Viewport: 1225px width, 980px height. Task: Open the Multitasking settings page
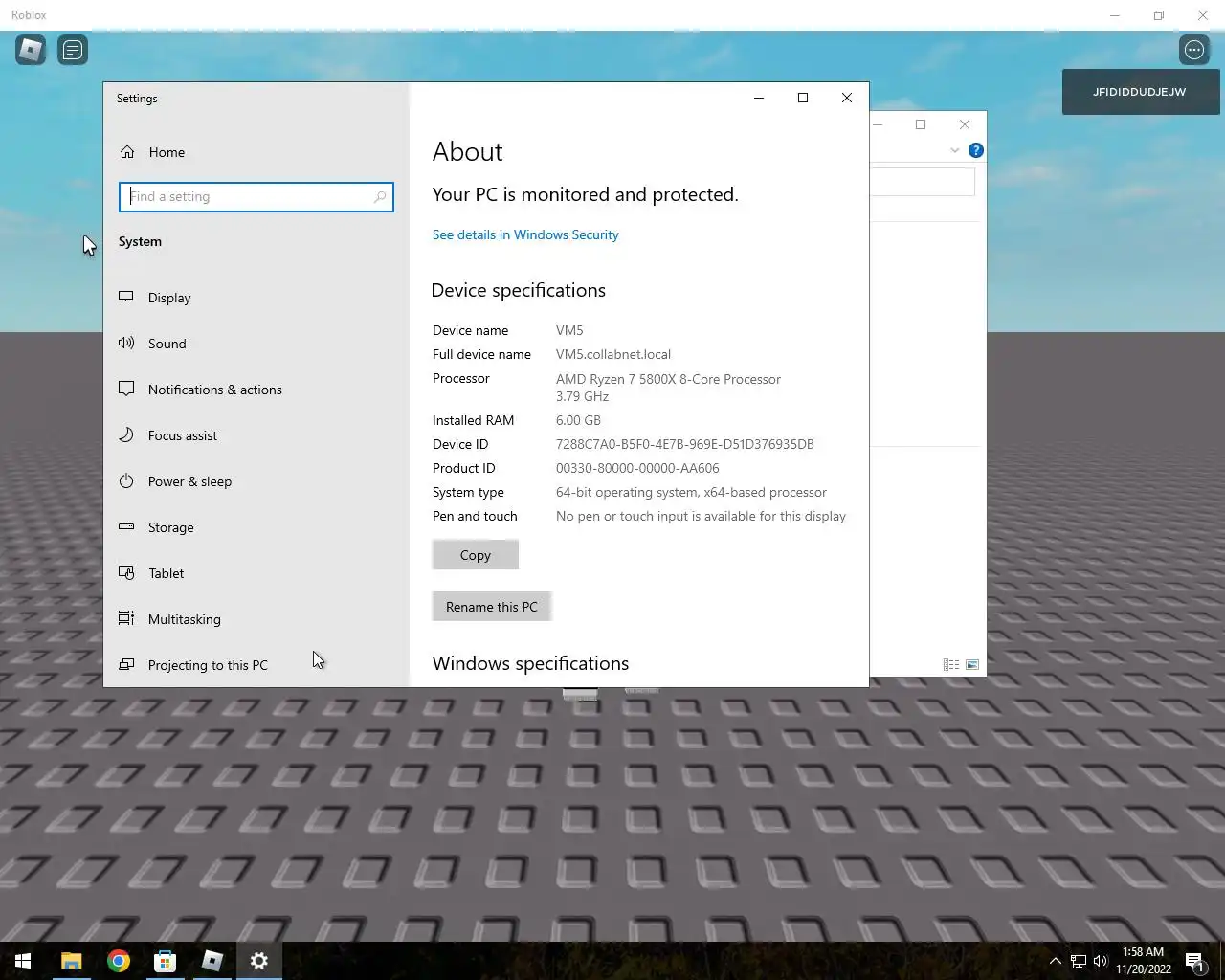(256, 619)
